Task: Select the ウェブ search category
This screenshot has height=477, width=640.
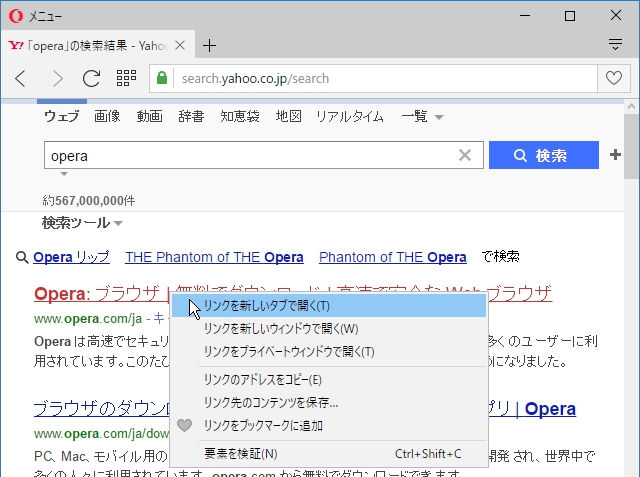Action: coord(61,116)
